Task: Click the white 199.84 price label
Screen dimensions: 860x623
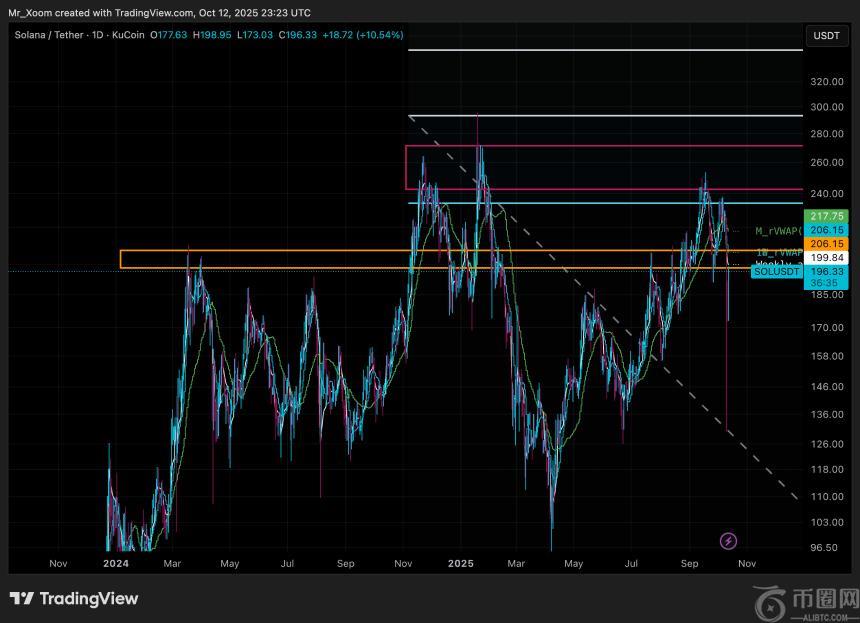Action: pyautogui.click(x=826, y=257)
